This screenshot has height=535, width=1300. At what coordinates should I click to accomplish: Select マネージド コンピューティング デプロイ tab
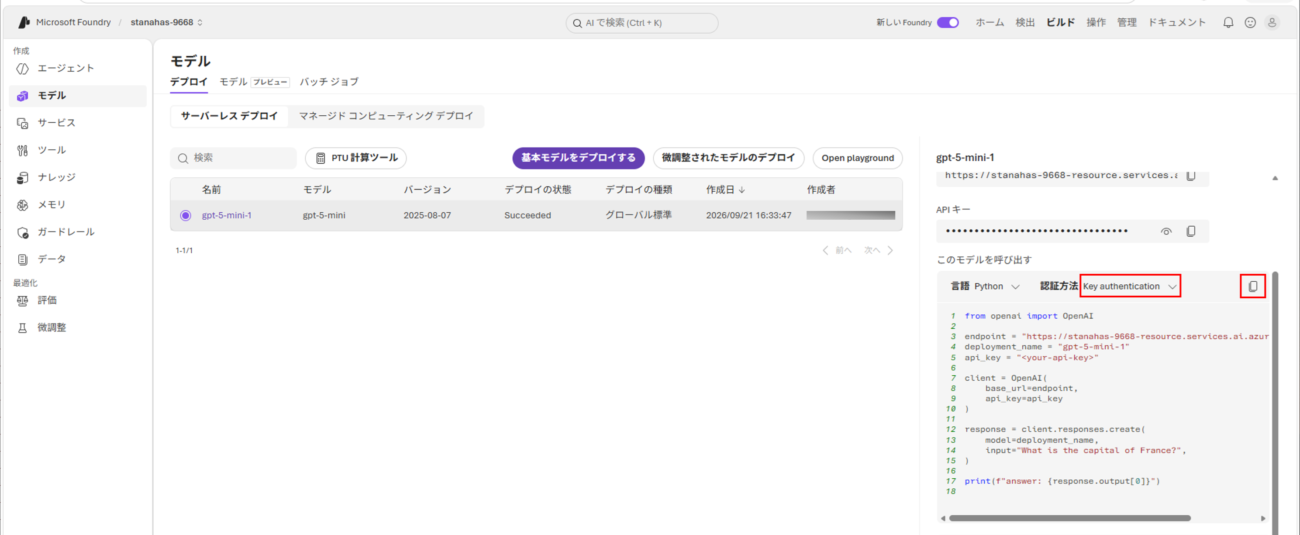point(386,116)
